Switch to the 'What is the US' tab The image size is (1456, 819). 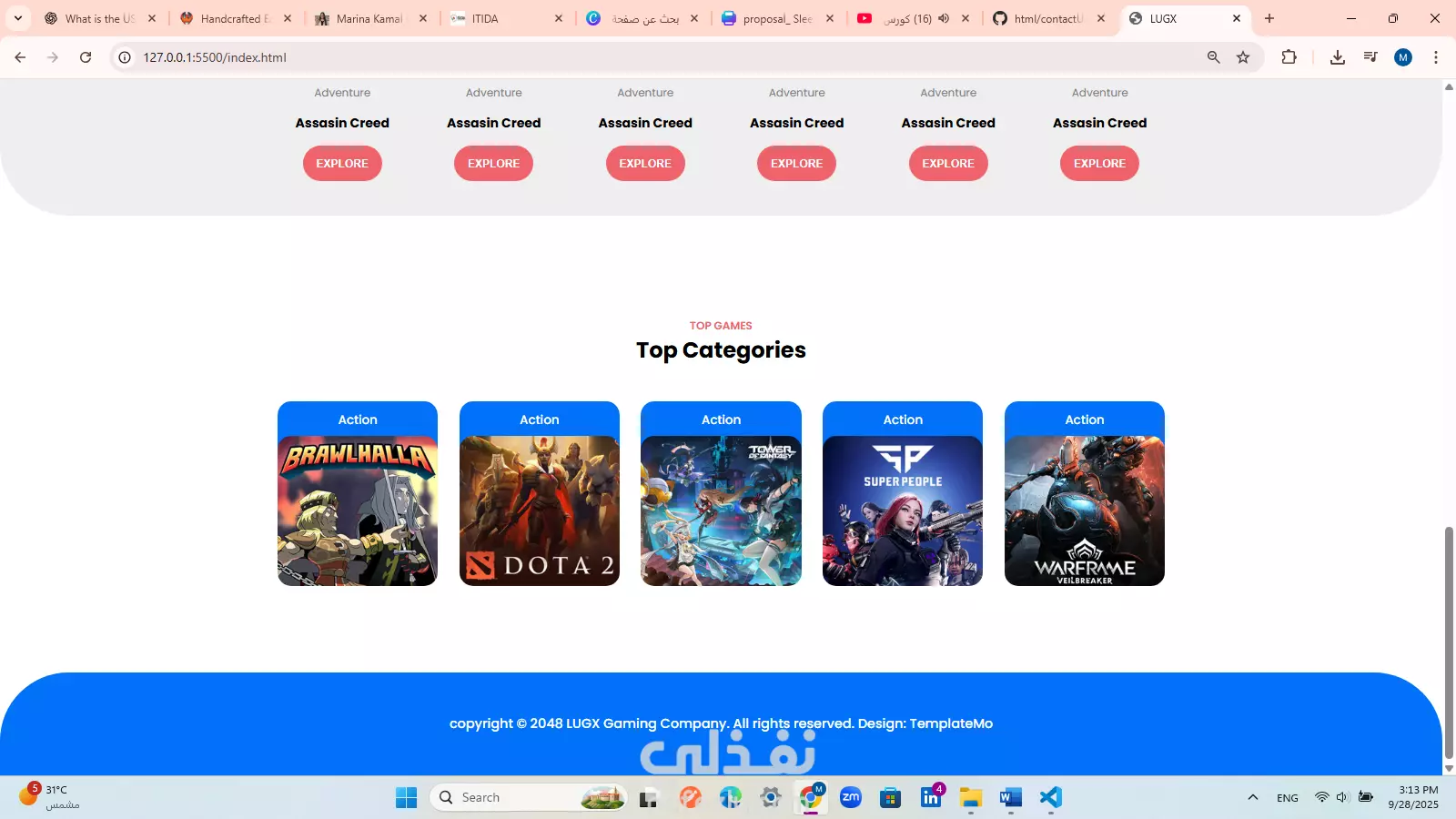100,18
